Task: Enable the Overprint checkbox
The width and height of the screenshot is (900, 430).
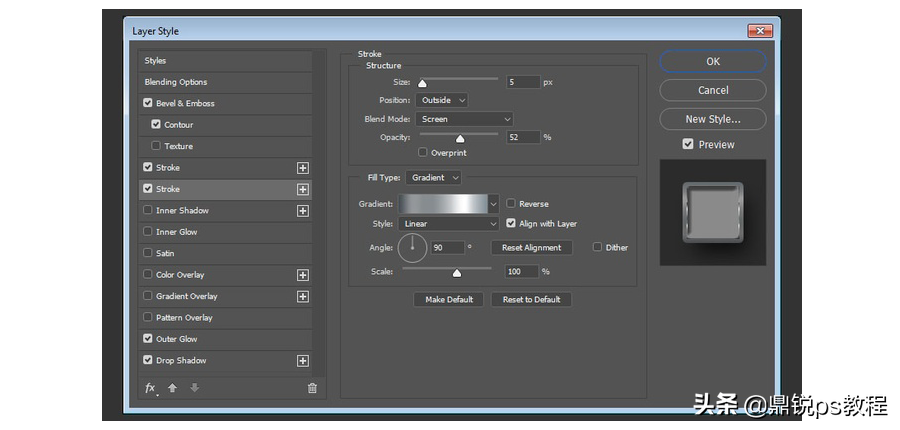Action: tap(423, 153)
